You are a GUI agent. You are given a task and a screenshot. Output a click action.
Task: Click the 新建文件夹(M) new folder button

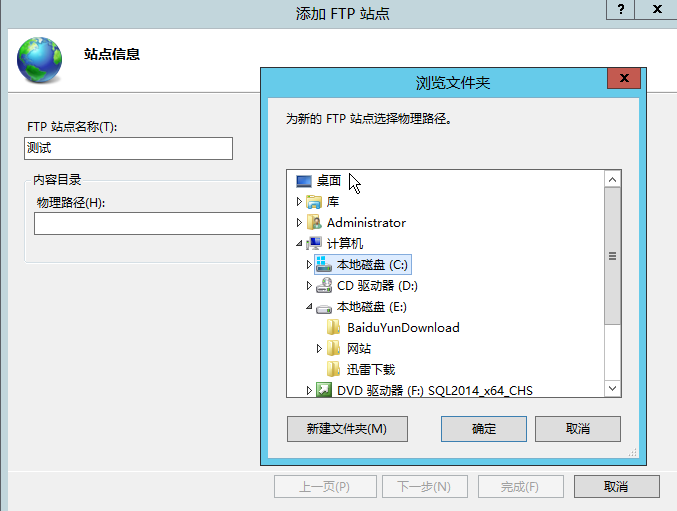click(347, 429)
